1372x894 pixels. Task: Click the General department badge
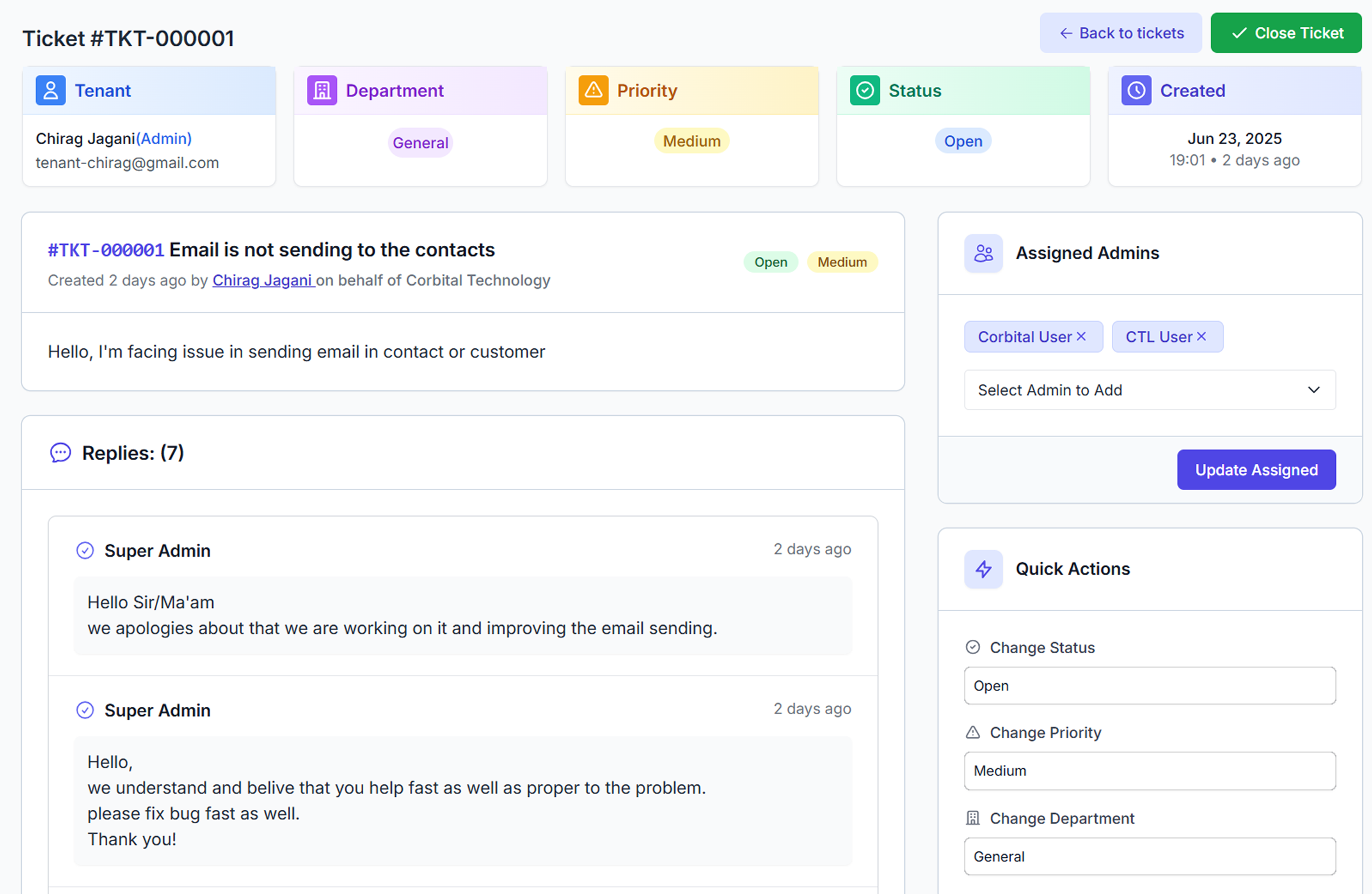420,142
